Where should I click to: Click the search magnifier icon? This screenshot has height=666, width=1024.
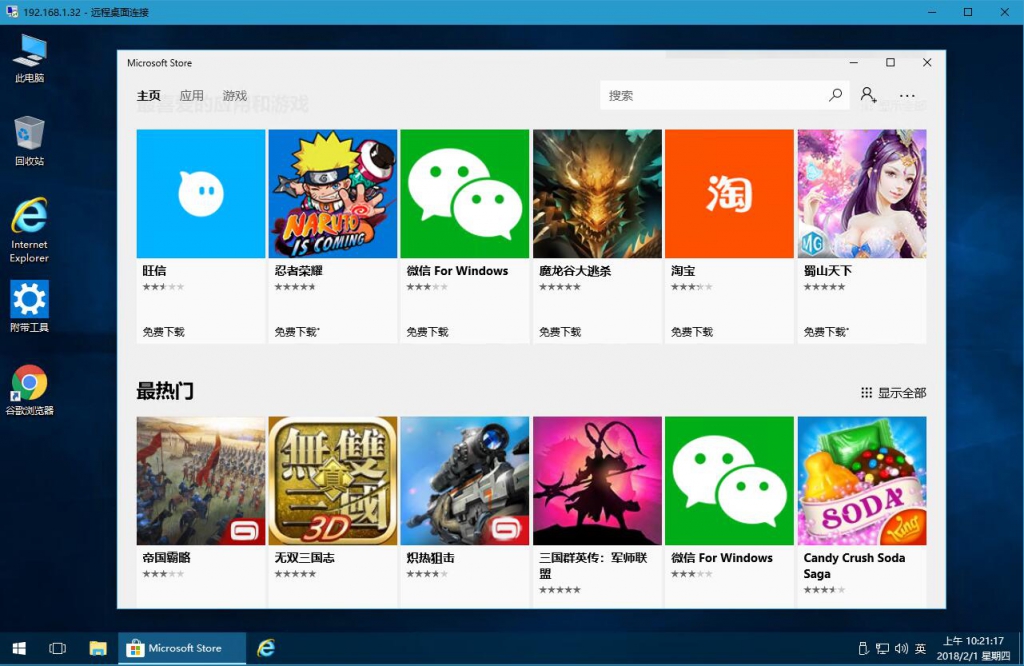(x=835, y=95)
